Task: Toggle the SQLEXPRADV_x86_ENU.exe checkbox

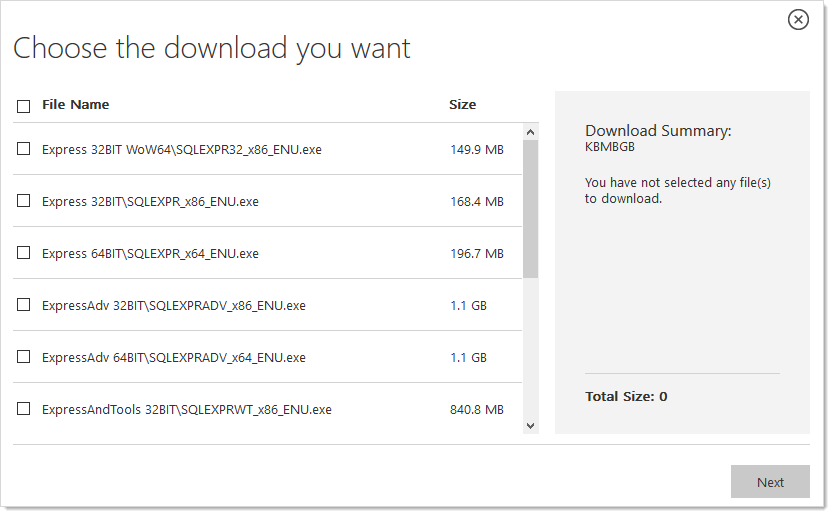Action: (x=24, y=305)
